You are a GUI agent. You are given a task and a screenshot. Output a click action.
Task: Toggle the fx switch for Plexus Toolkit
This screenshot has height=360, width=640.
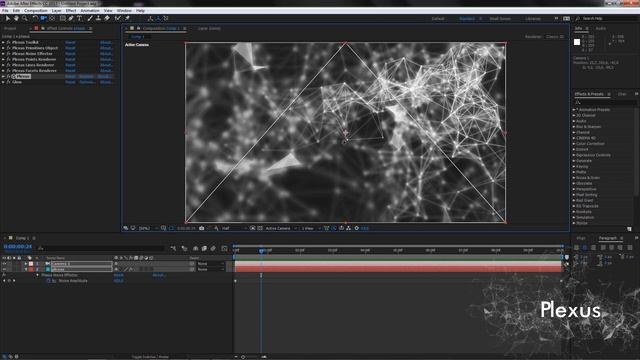click(x=8, y=42)
